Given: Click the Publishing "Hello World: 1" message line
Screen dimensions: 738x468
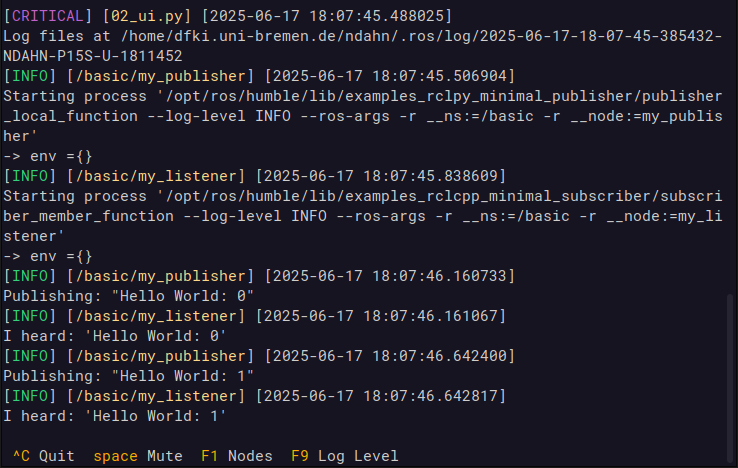Looking at the screenshot, I should [x=128, y=376].
